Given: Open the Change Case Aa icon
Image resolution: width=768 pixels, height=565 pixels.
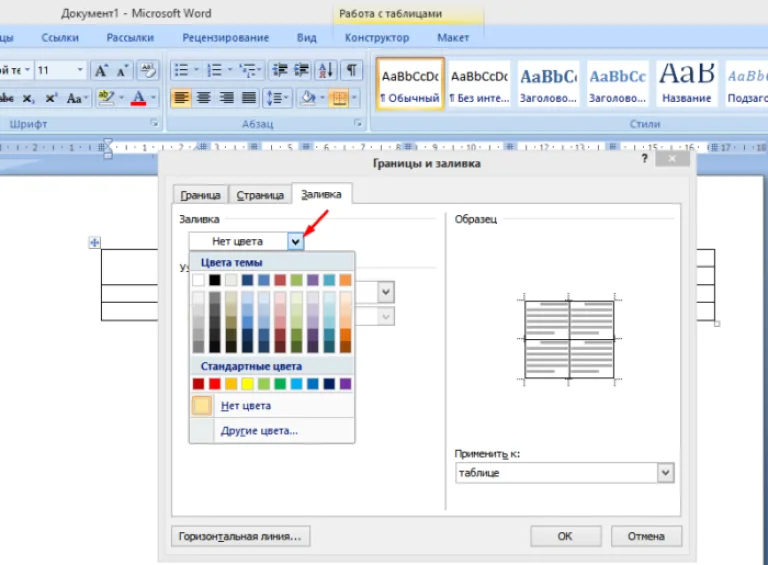Looking at the screenshot, I should click(x=76, y=98).
